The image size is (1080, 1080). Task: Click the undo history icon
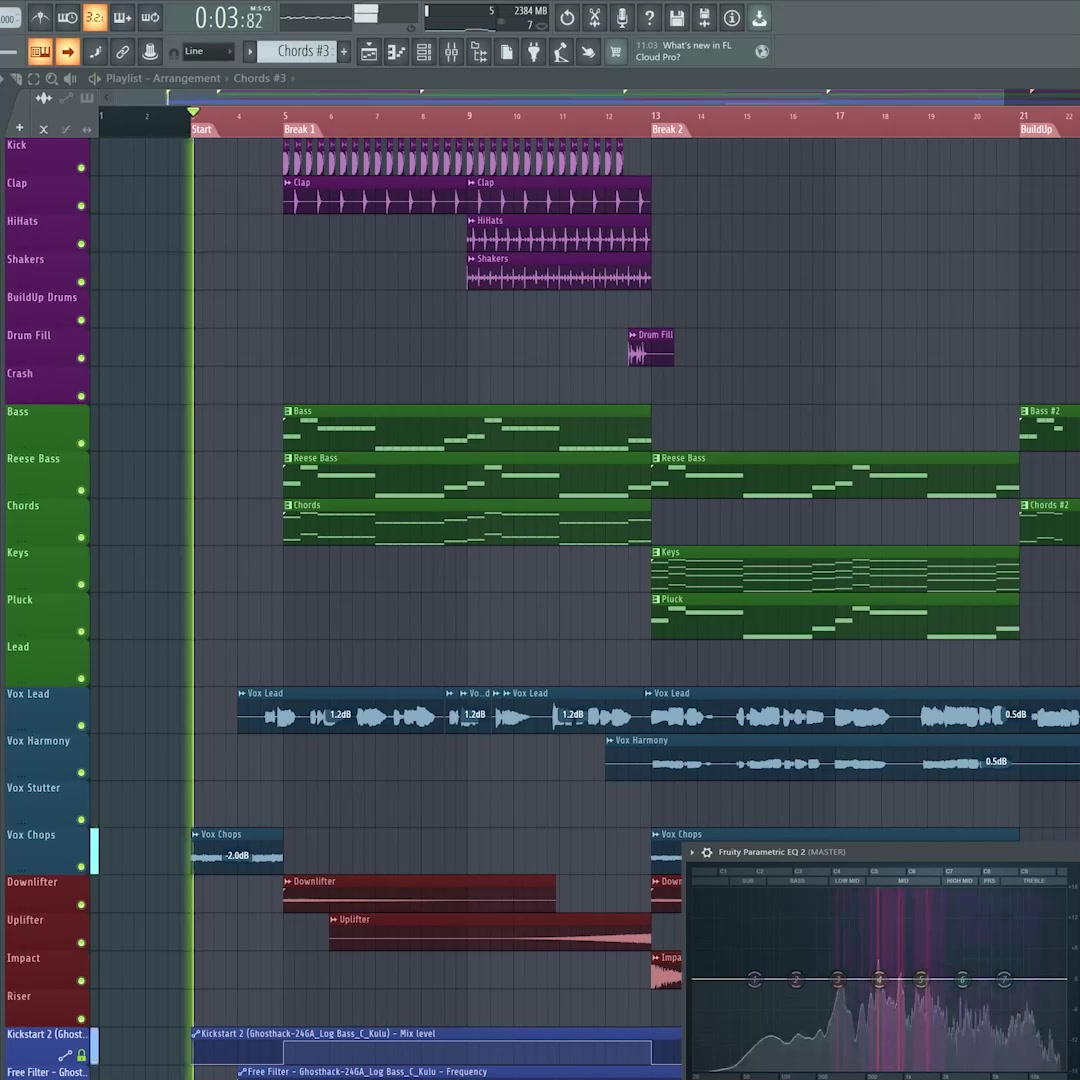pos(567,18)
